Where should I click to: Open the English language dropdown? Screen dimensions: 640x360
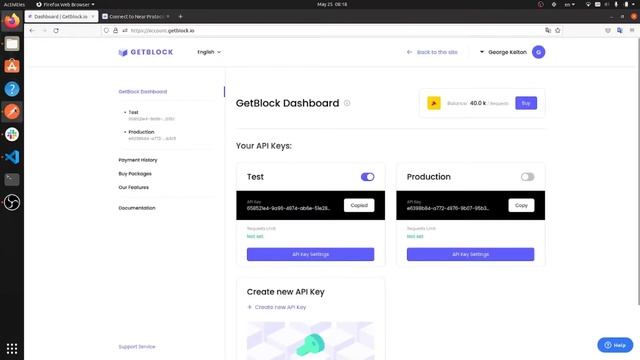coord(209,52)
